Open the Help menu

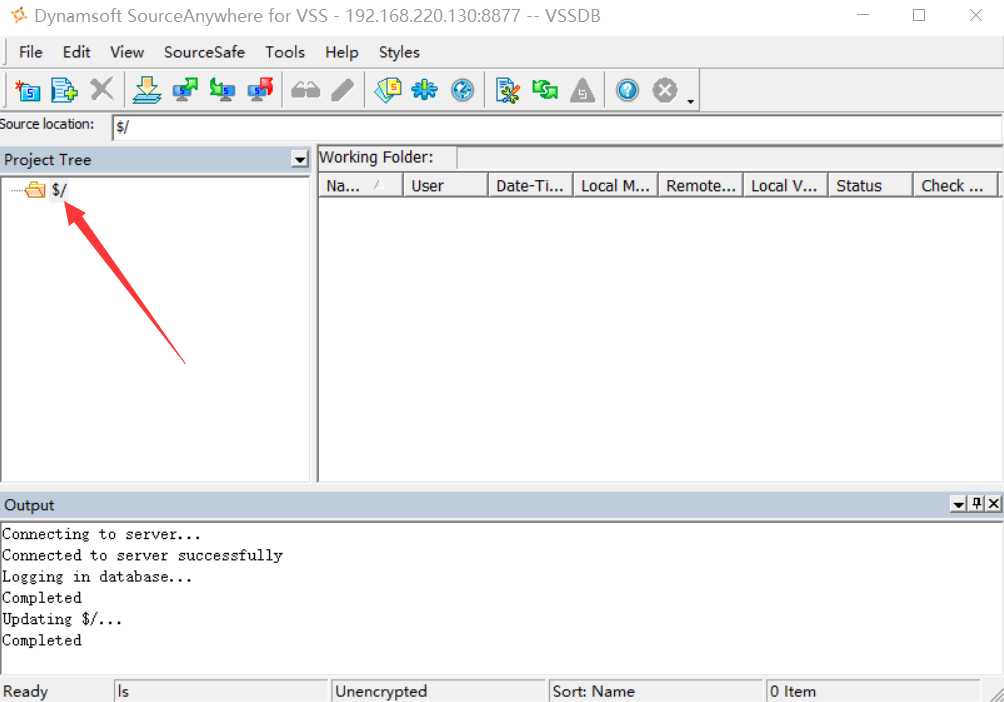coord(341,52)
